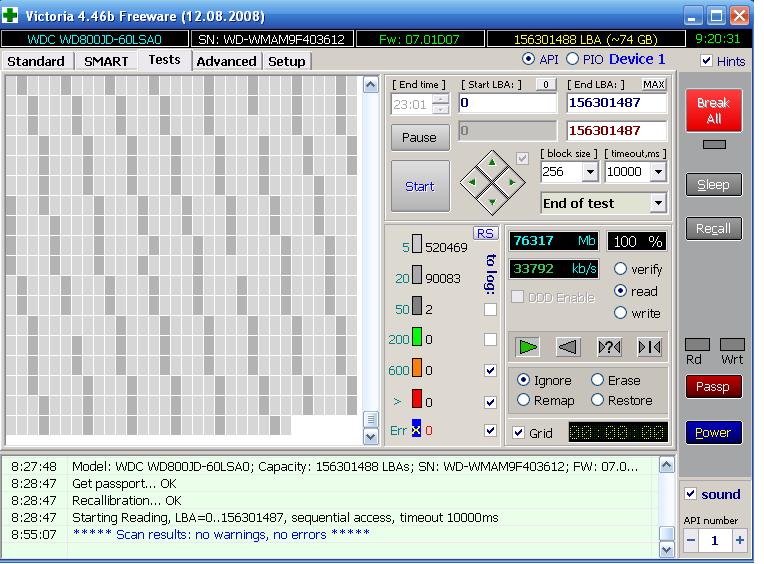Open the block size dropdown
Screen dimensions: 764x564
(589, 172)
